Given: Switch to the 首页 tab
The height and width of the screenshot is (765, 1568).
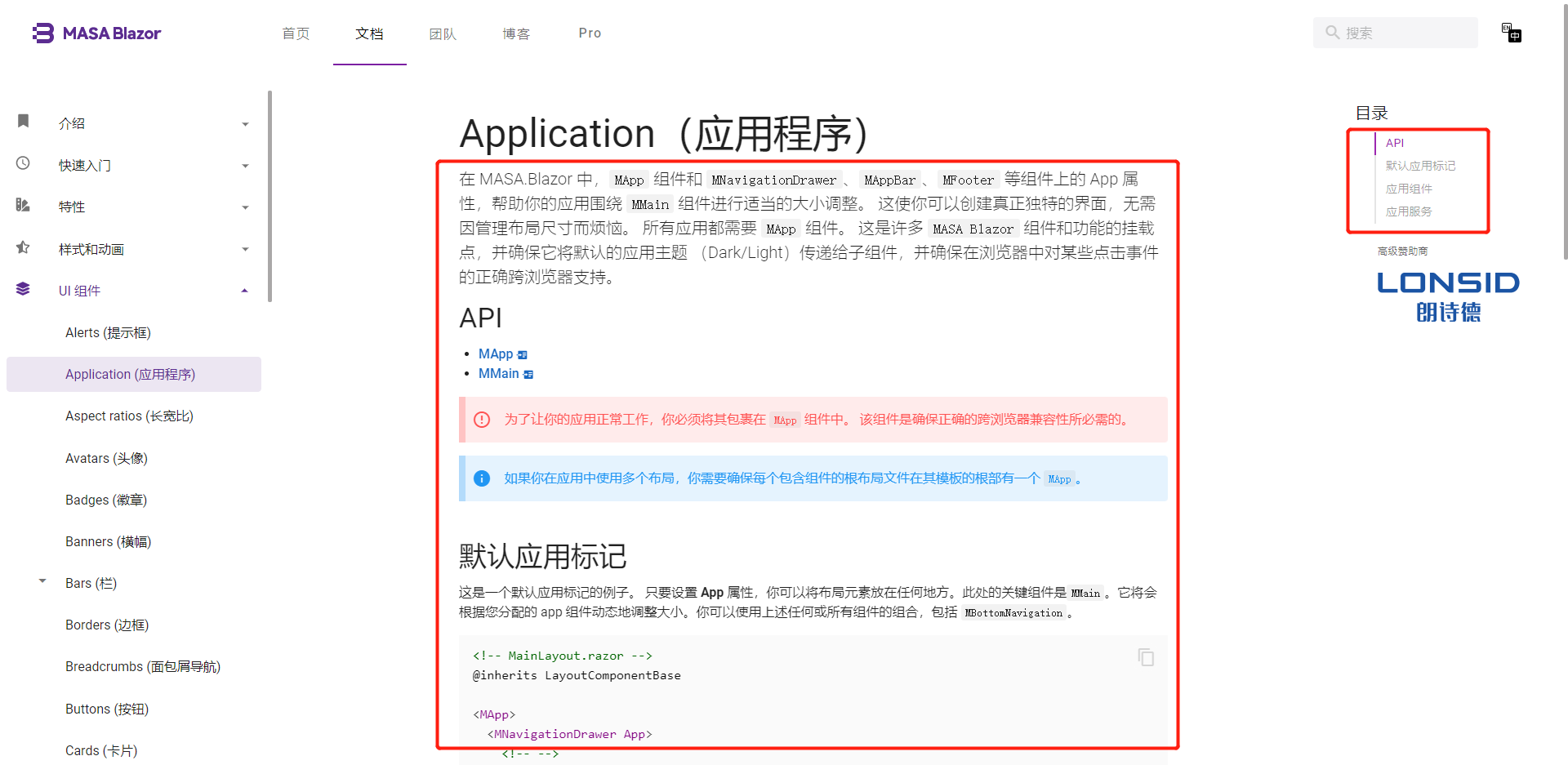Looking at the screenshot, I should pos(296,33).
